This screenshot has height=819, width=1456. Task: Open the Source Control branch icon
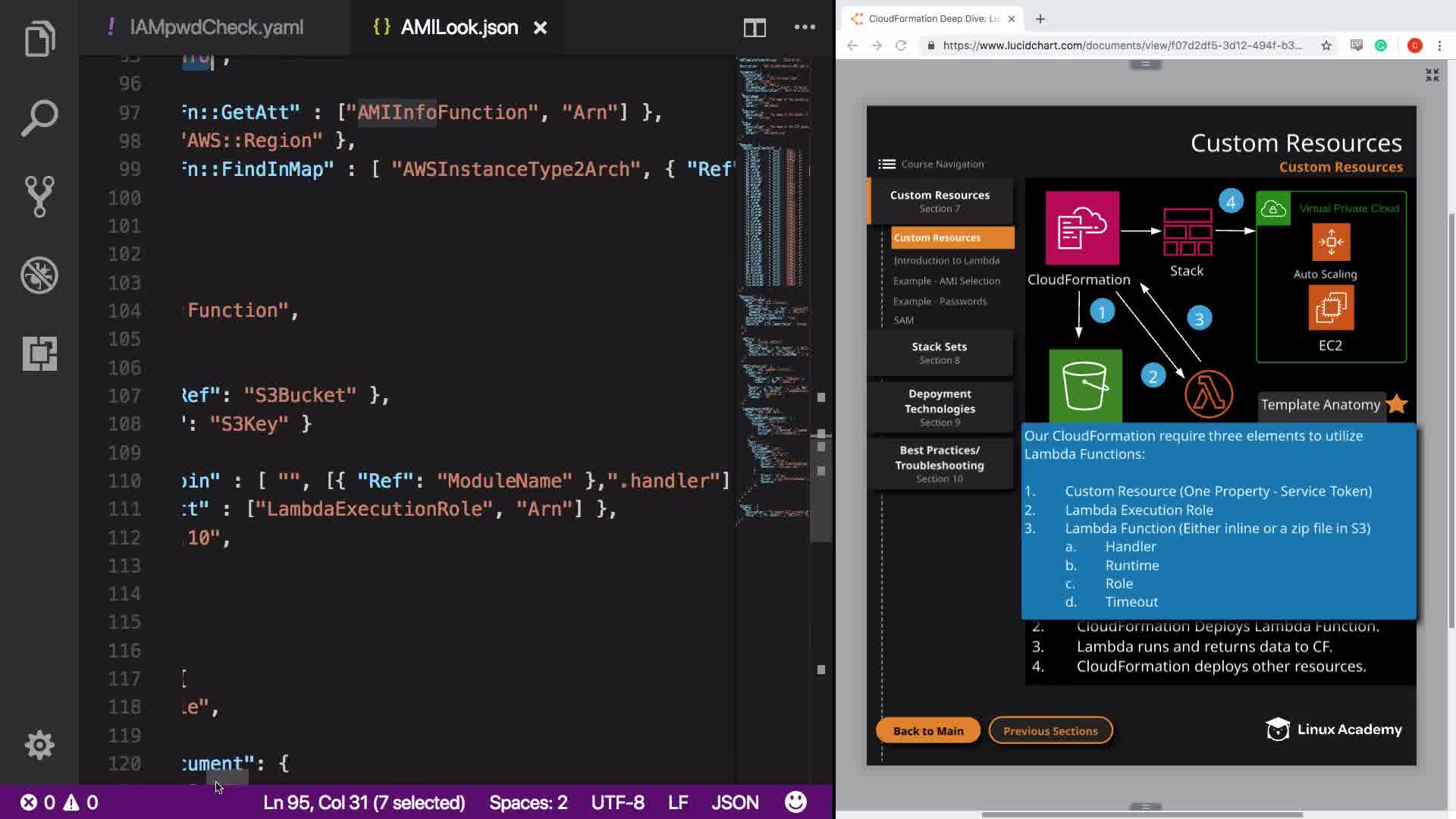point(39,196)
